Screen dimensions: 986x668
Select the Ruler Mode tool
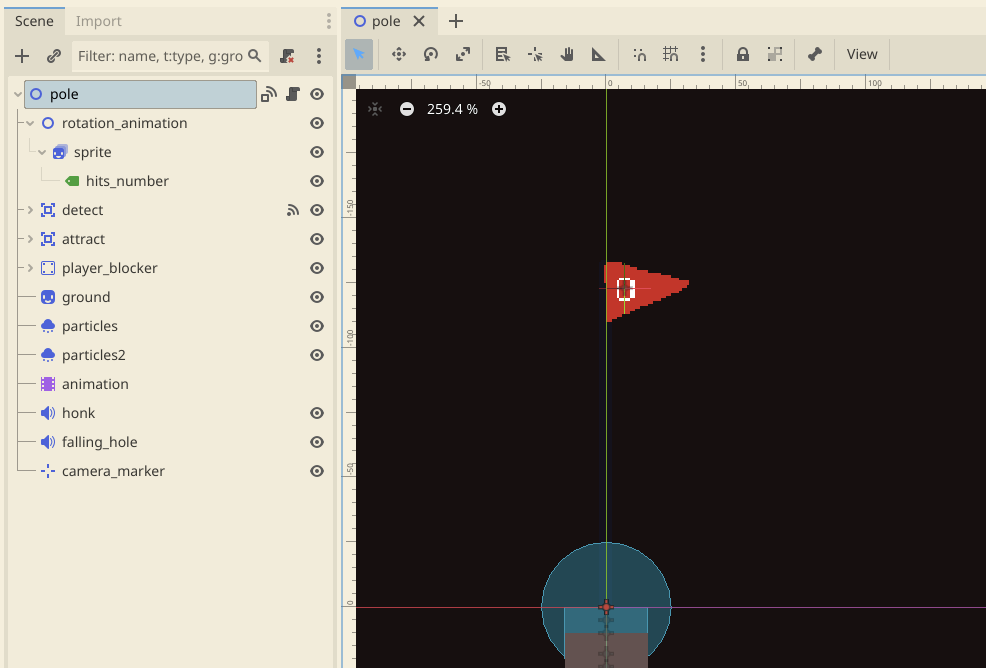599,55
